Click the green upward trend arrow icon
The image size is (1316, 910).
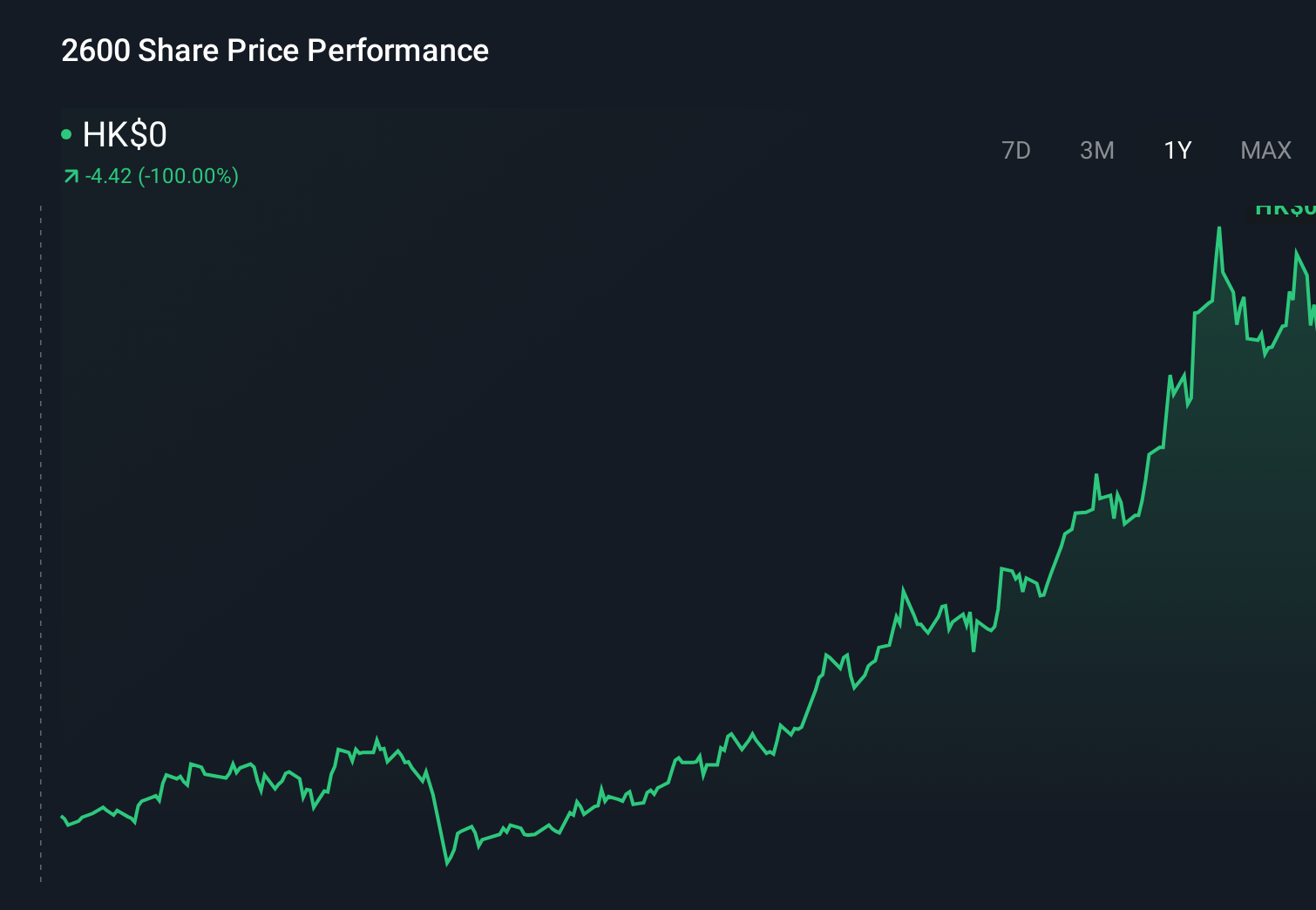tap(71, 175)
